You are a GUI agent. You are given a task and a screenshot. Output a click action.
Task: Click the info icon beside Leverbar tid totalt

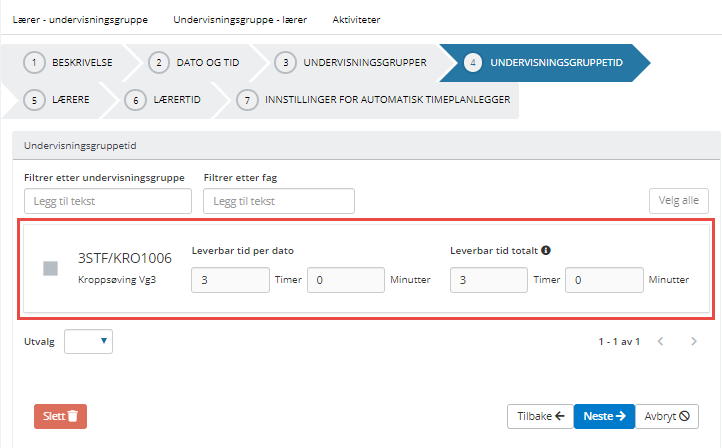tap(546, 250)
